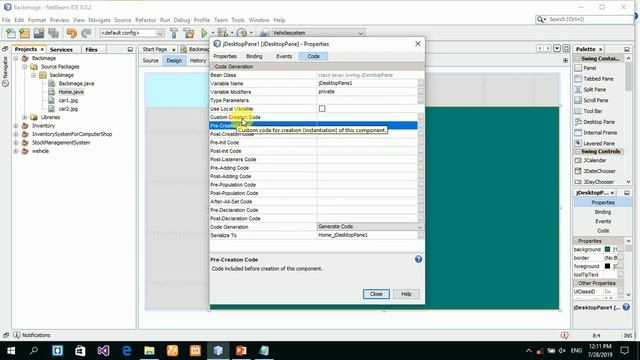The image size is (640, 360).
Task: Collapse Backimage project tree node
Action: (x=16, y=58)
